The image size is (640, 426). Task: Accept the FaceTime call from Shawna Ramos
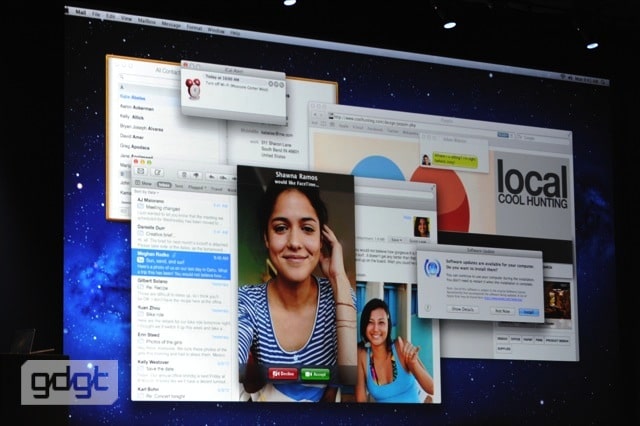(315, 375)
